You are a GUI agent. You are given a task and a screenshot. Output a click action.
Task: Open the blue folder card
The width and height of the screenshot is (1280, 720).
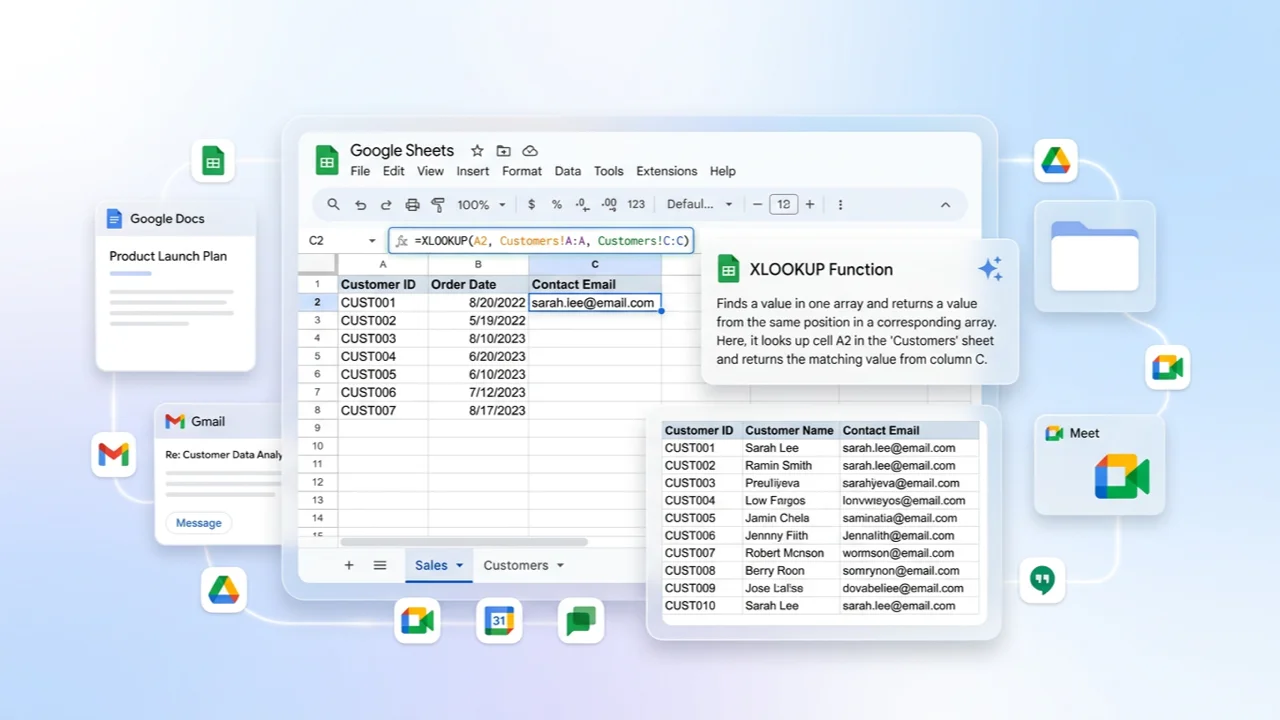(1095, 256)
